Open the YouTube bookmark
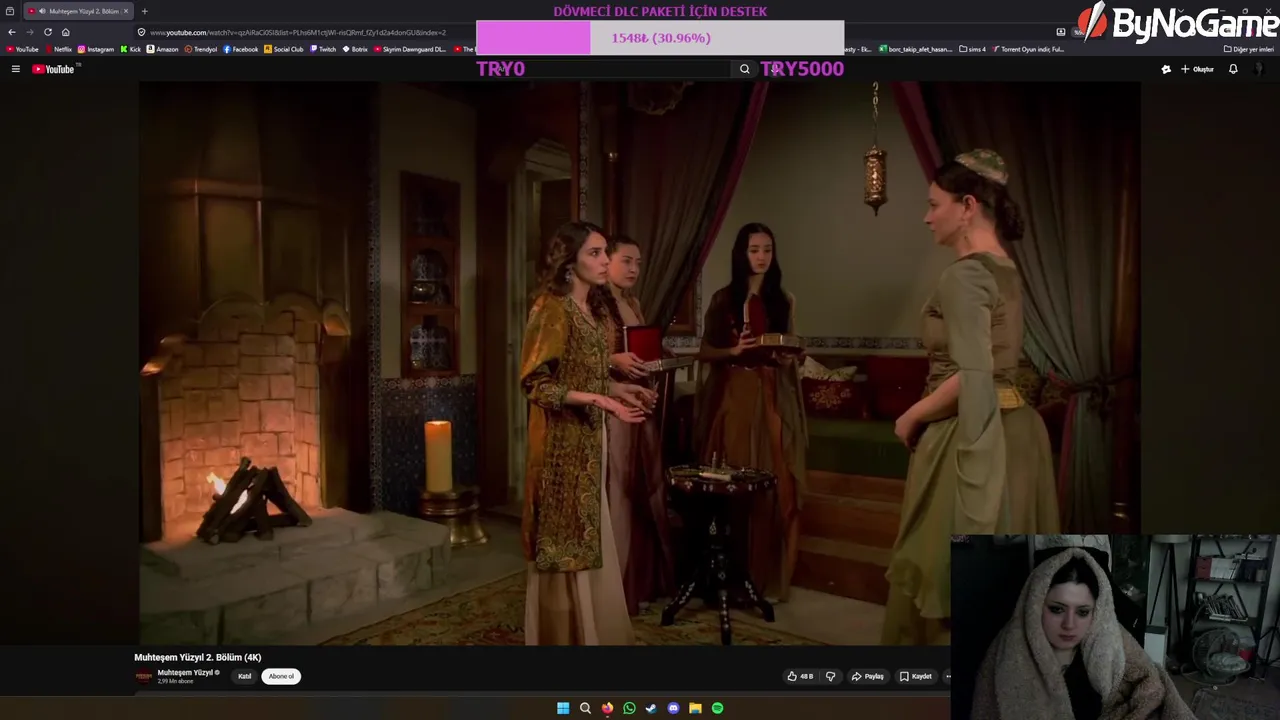The width and height of the screenshot is (1280, 720). 22,49
